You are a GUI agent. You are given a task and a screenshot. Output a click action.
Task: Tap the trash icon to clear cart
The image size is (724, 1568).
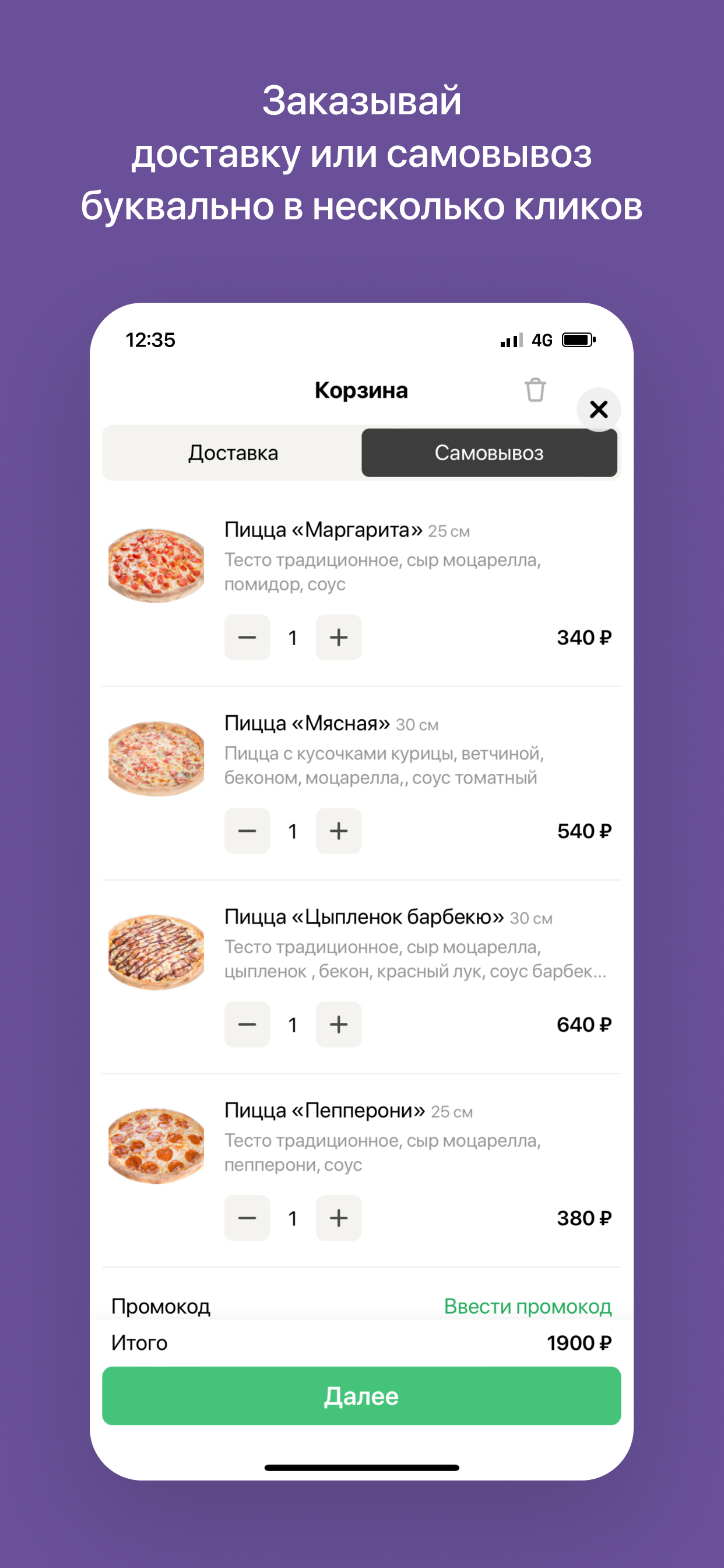(x=535, y=390)
